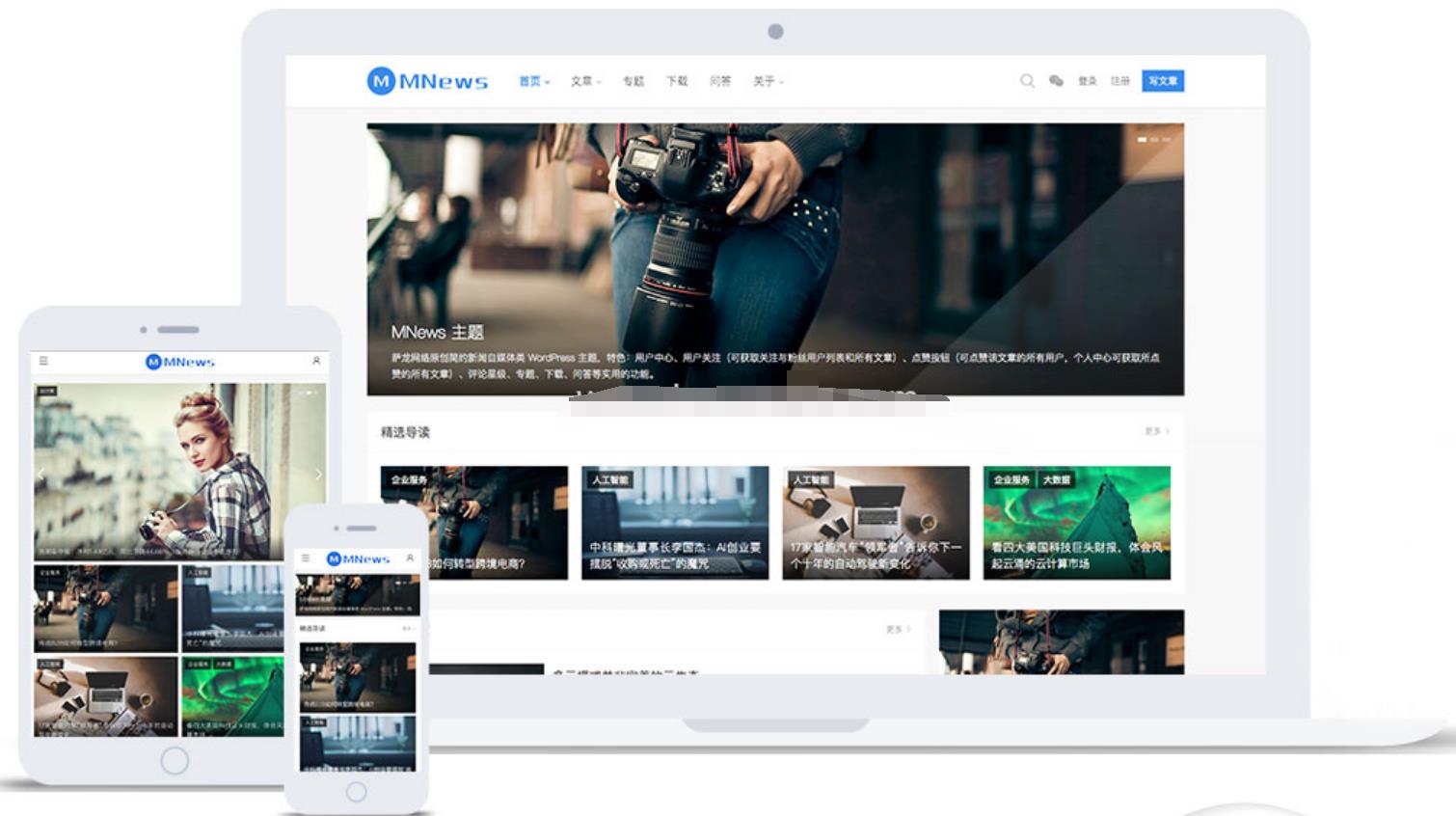Click the previous slide arrow on tablet carousel
The height and width of the screenshot is (816, 1456).
(x=41, y=474)
